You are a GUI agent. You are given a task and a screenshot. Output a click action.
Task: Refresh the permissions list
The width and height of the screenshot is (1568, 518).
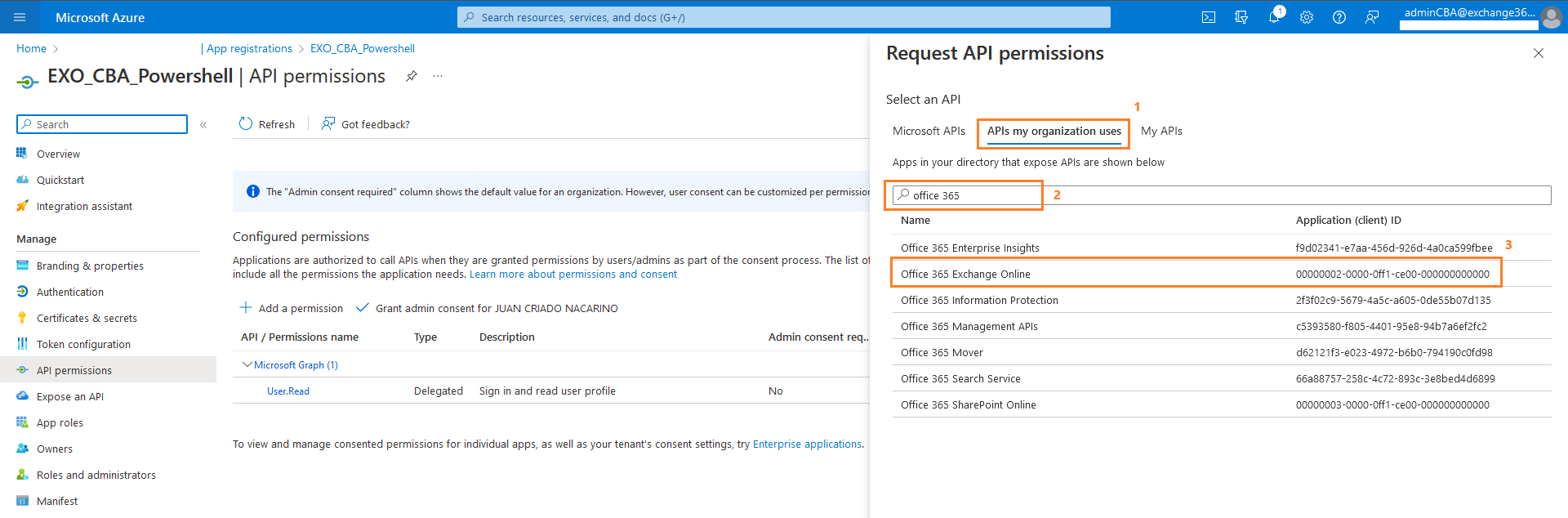click(267, 124)
